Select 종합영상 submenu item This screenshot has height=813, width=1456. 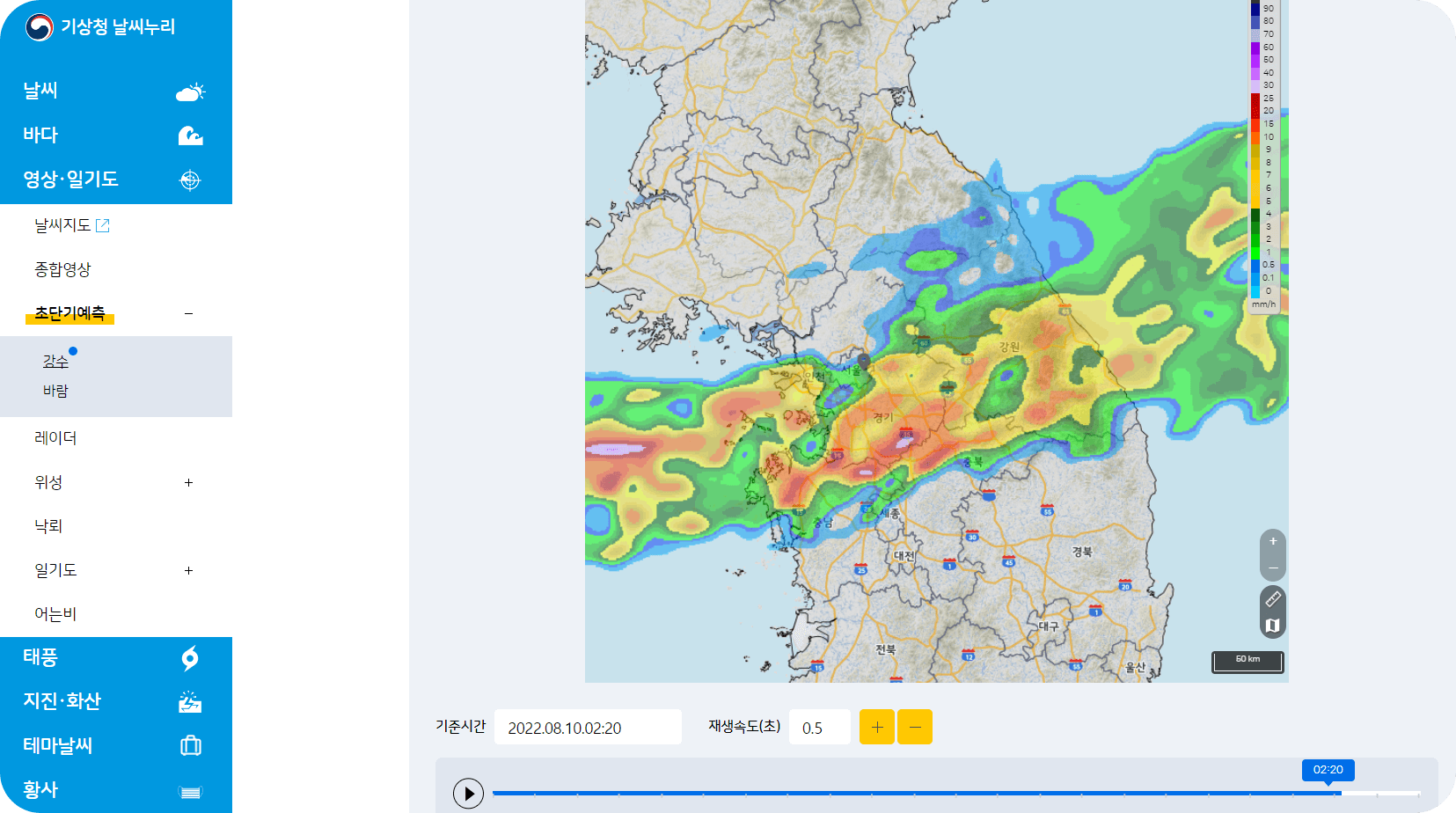[x=62, y=269]
